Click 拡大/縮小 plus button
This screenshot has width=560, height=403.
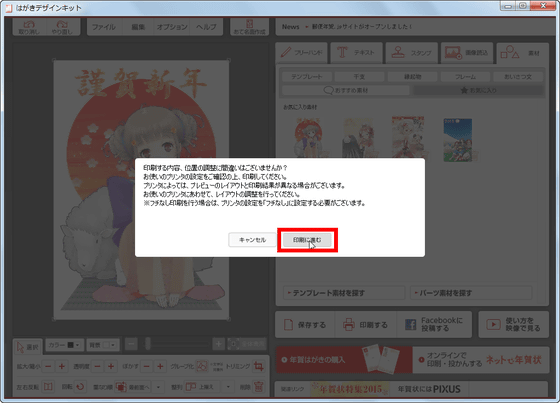(61, 366)
